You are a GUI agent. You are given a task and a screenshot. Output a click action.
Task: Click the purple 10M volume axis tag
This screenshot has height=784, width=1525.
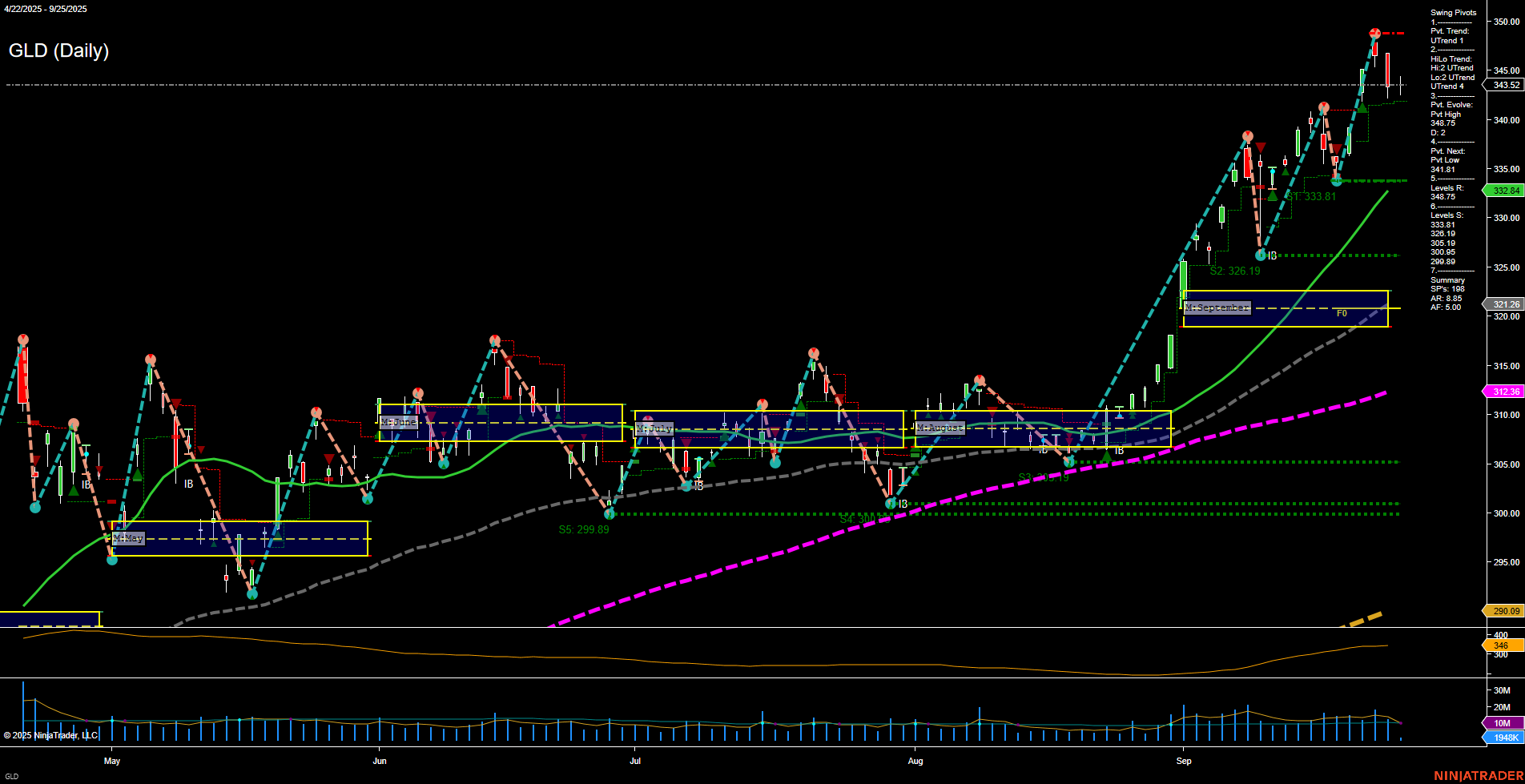[x=1503, y=722]
